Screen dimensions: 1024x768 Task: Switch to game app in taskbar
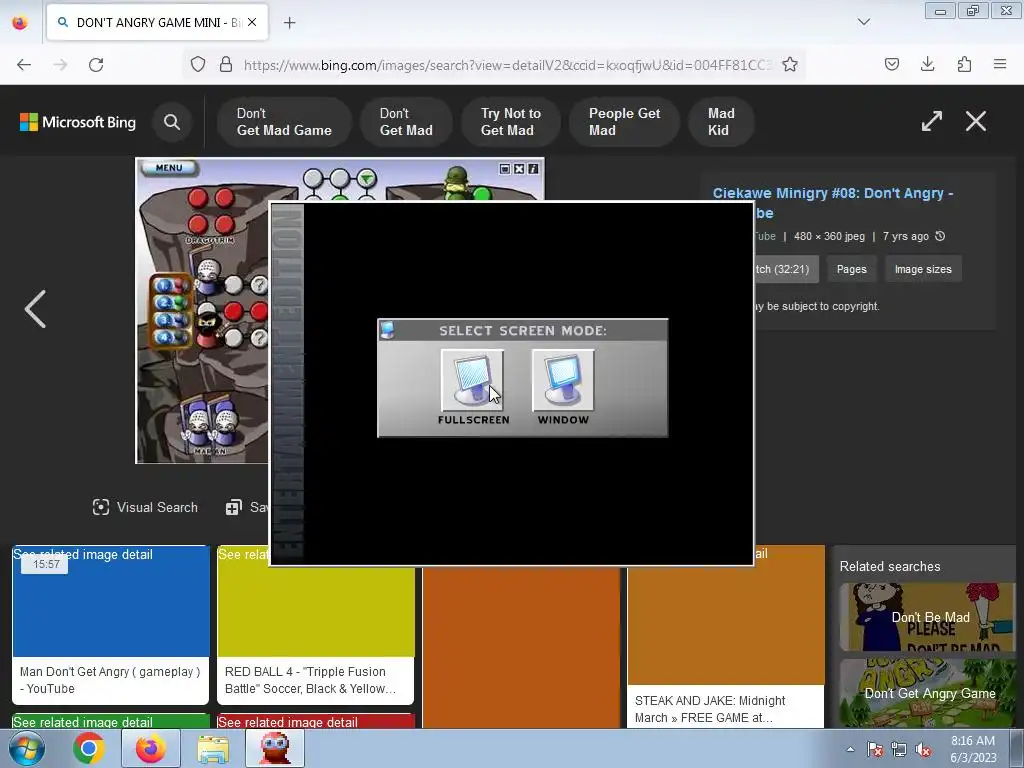coord(275,748)
